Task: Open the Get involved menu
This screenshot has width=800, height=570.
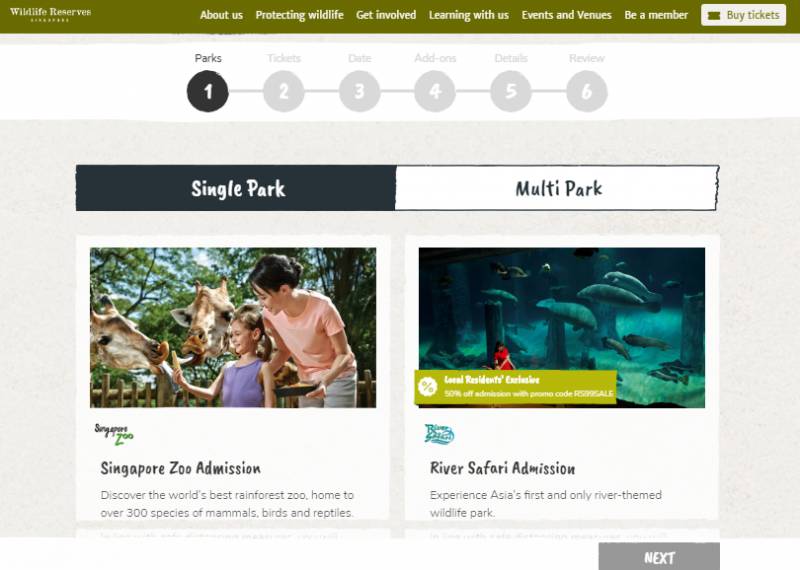Action: pyautogui.click(x=386, y=15)
